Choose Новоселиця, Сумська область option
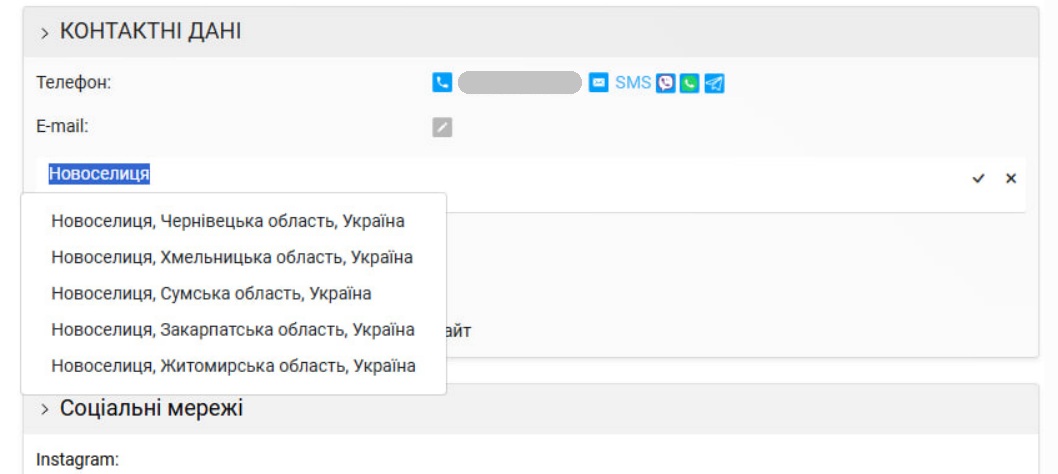Viewport: 1058px width, 474px height. 211,294
